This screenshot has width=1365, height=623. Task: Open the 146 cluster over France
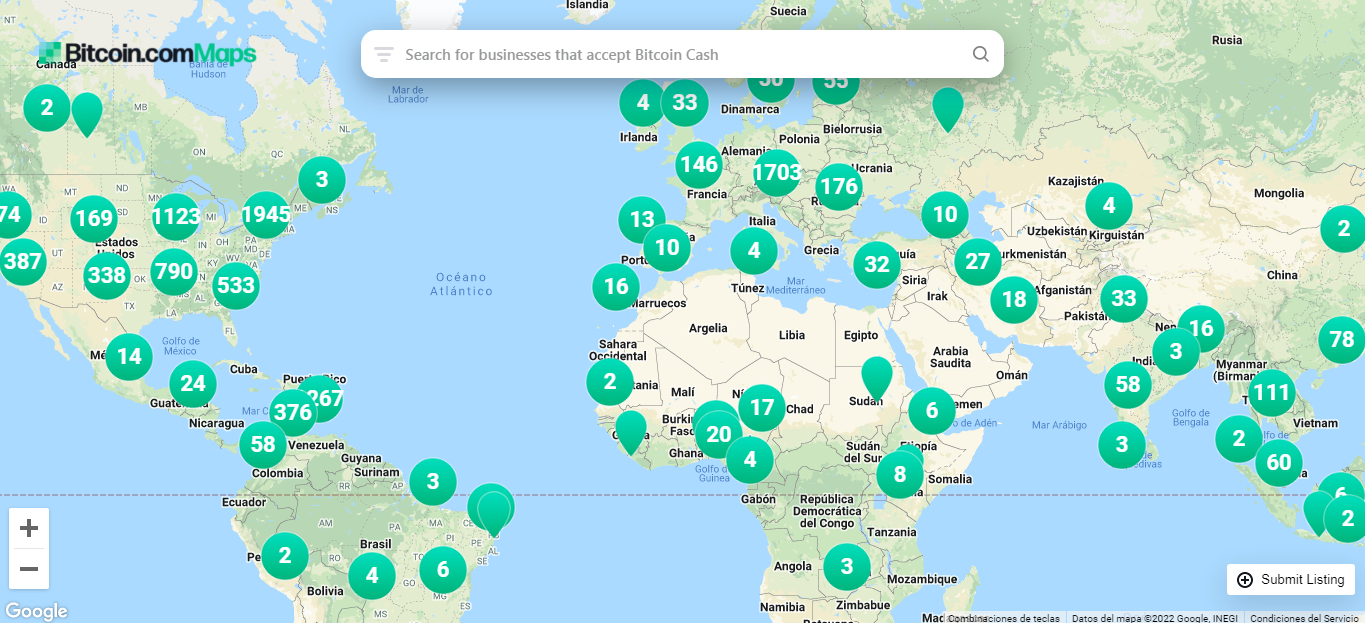coord(699,164)
